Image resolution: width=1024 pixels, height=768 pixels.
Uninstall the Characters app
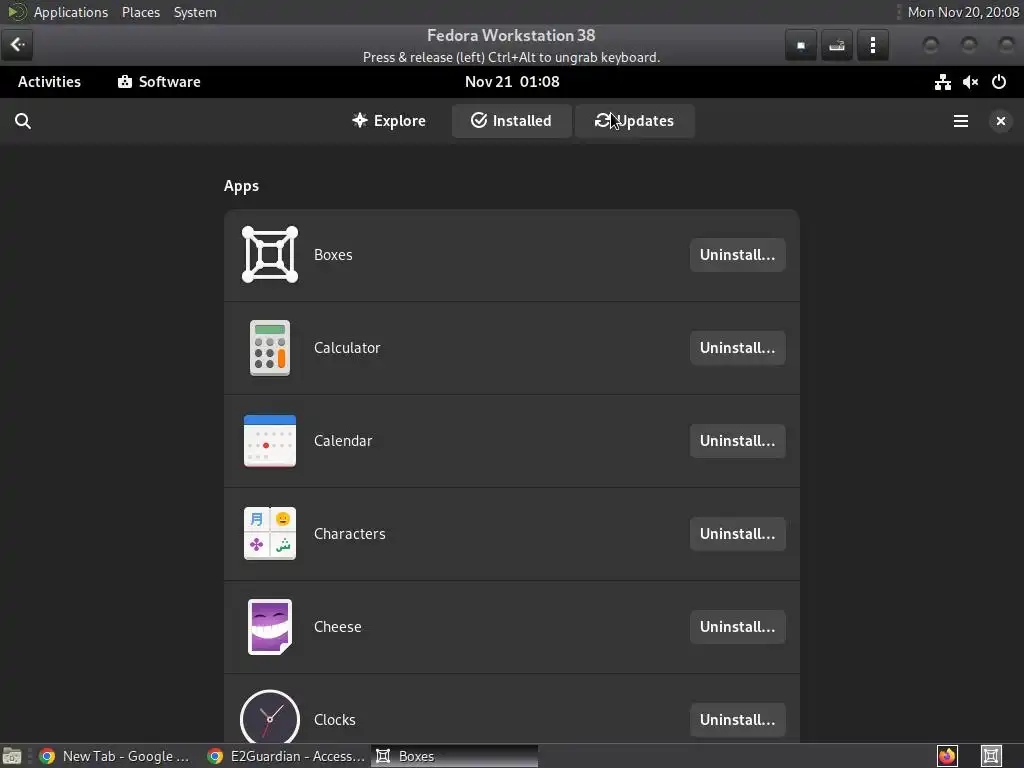tap(737, 534)
